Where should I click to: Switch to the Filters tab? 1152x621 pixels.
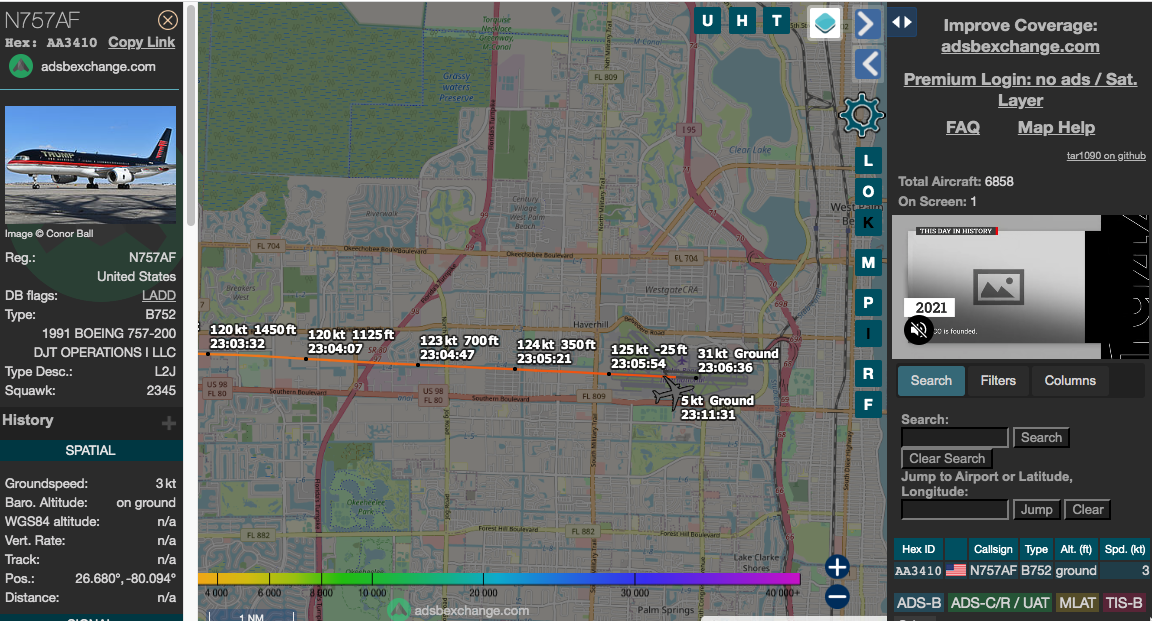(998, 381)
